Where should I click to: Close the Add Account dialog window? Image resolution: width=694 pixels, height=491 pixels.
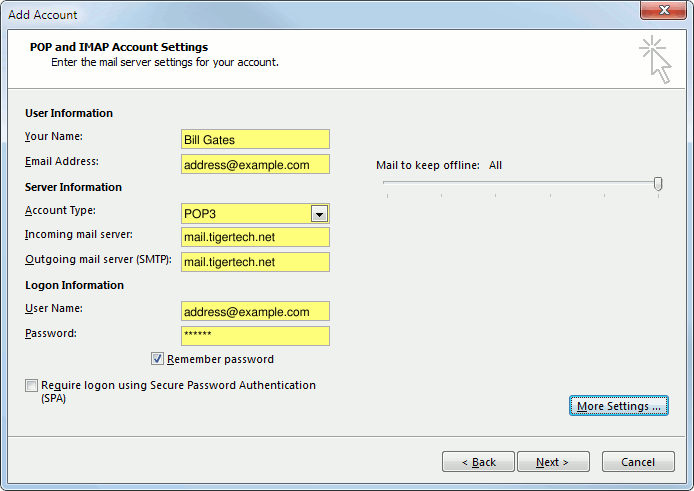pyautogui.click(x=663, y=13)
